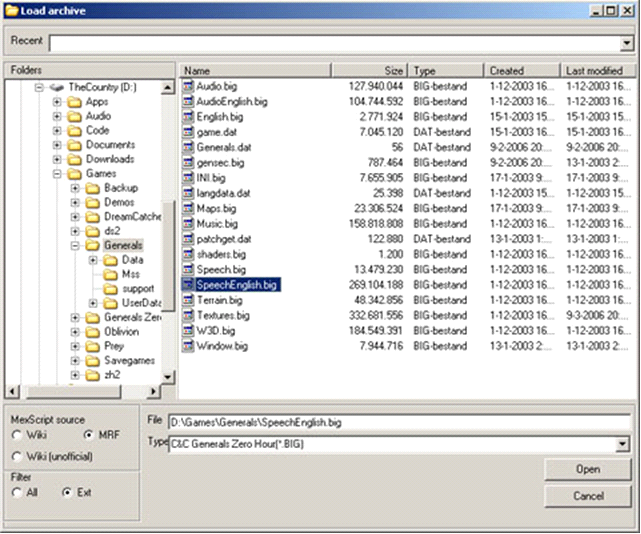
Task: Click the Downloads folder icon in tree
Action: (73, 159)
